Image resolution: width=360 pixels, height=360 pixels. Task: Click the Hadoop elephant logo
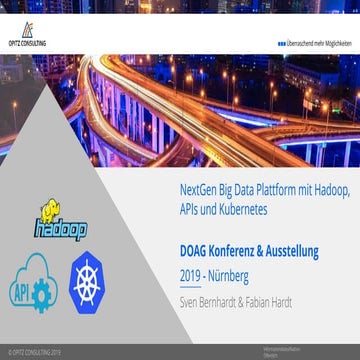pyautogui.click(x=61, y=220)
